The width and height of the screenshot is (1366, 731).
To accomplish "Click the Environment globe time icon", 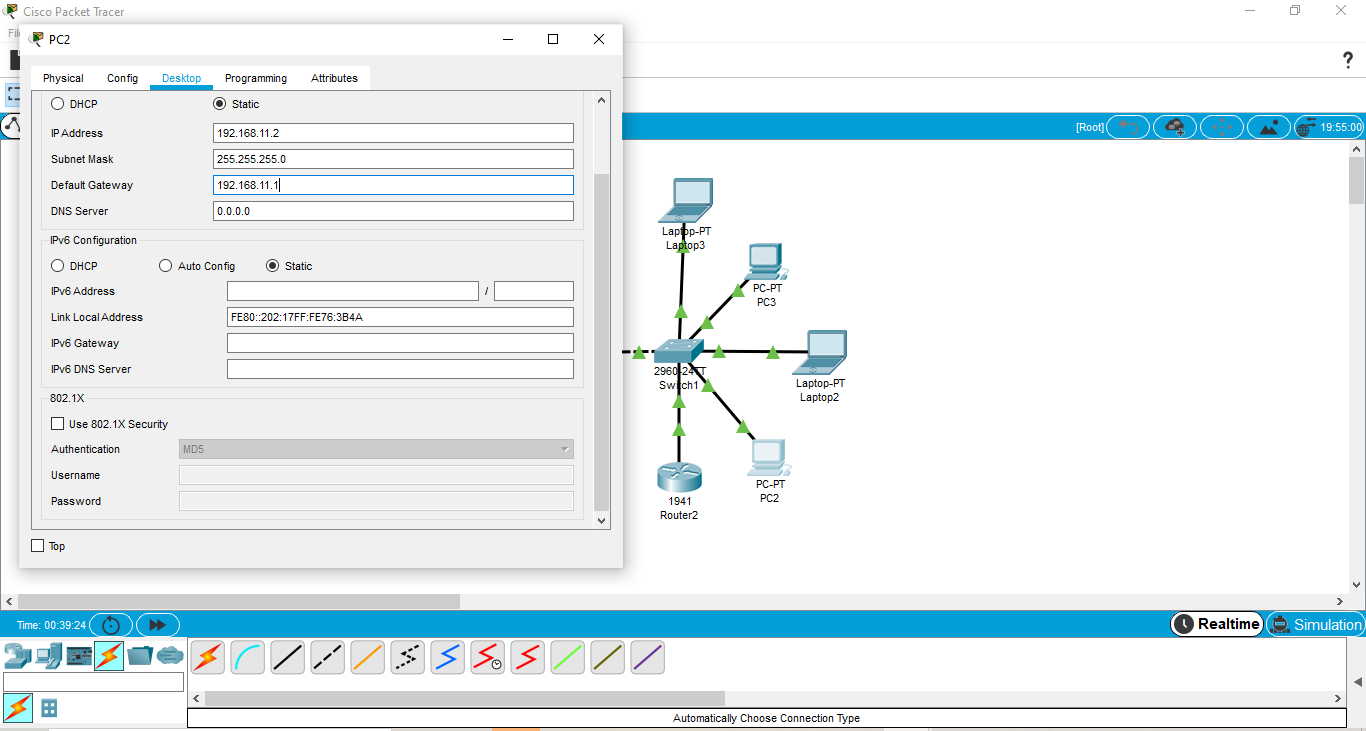I will pos(1307,127).
